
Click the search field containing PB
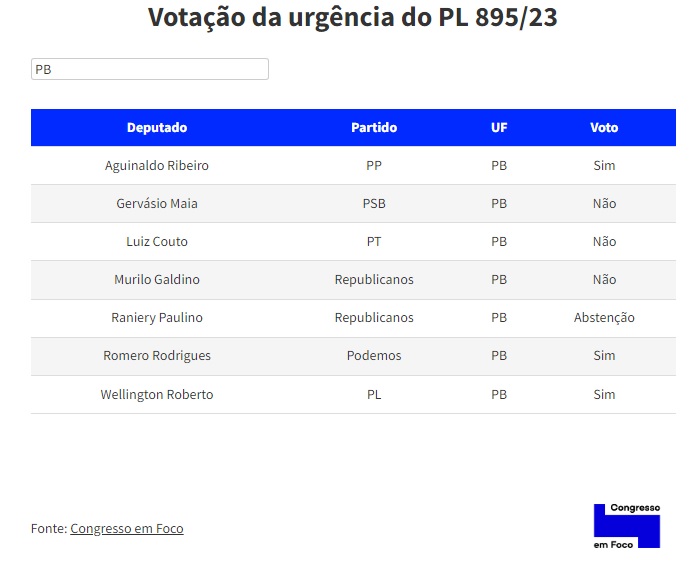[150, 69]
